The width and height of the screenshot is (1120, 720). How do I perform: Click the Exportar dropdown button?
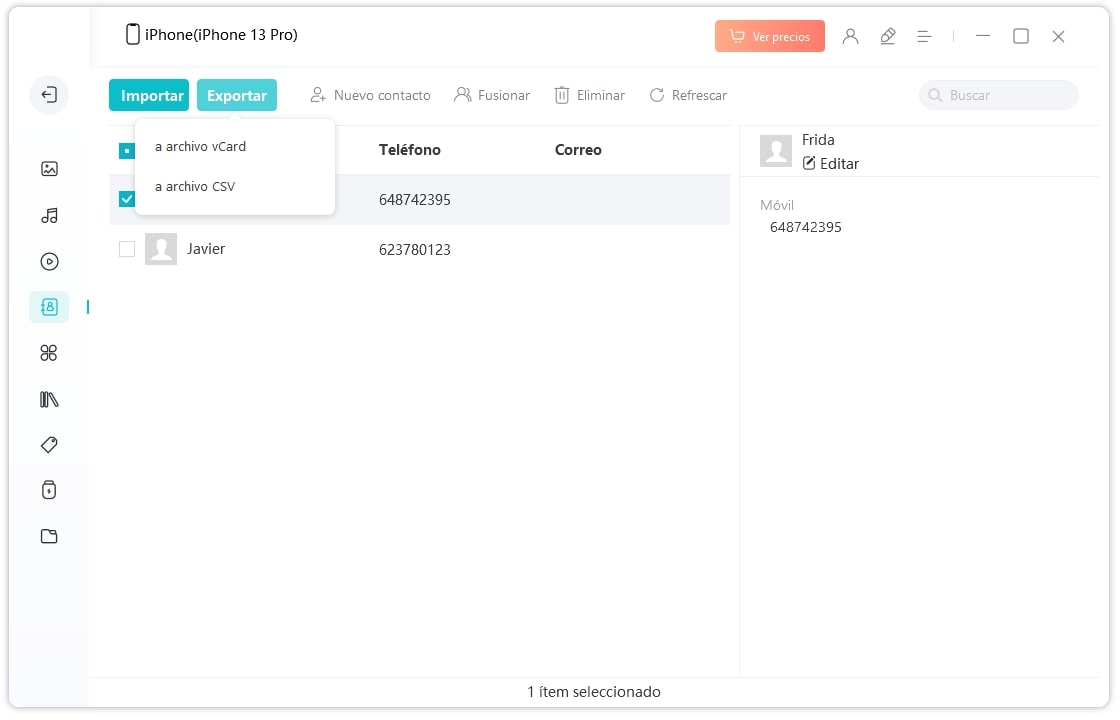[x=238, y=96]
